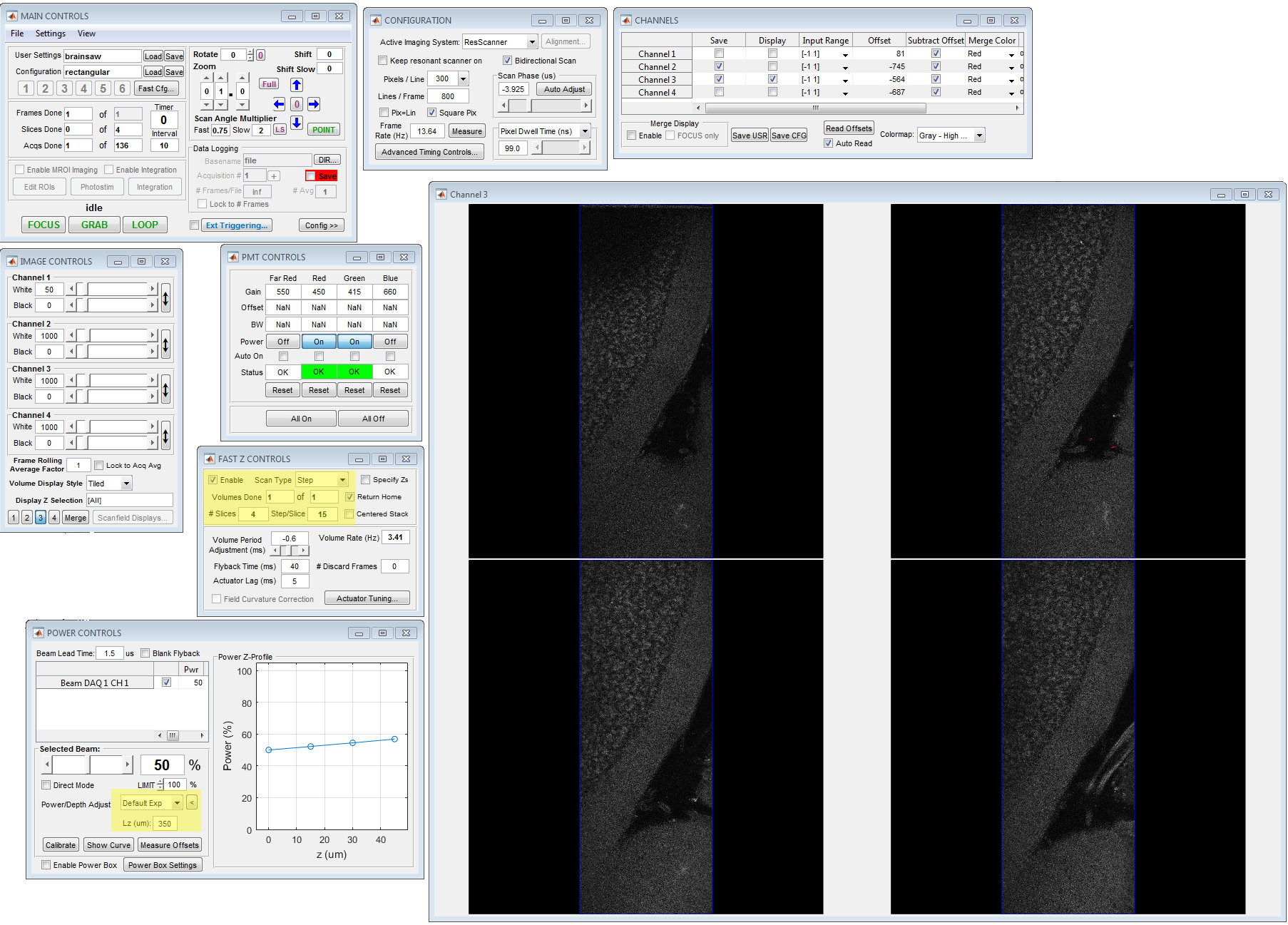Viewport: 1288px width, 925px height.
Task: Click right arrow of Channel 1 White slider
Action: (152, 289)
